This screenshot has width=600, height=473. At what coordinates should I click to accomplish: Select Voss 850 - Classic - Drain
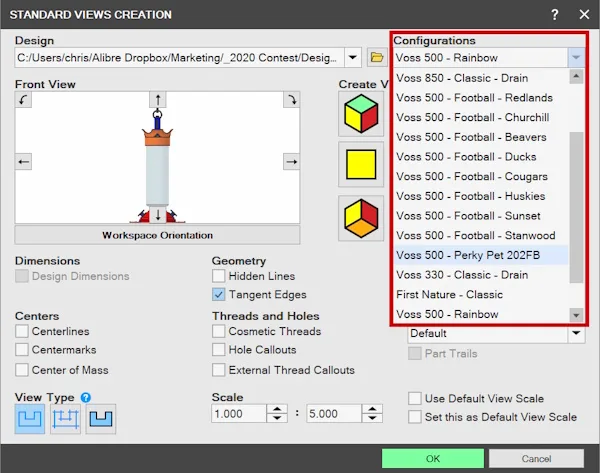click(x=481, y=78)
